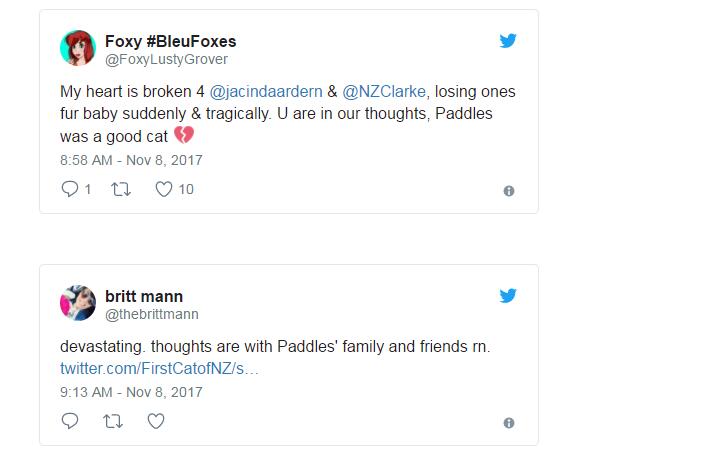Click Foxy's red-haired avatar image
Image resolution: width=725 pixels, height=459 pixels.
click(x=78, y=48)
